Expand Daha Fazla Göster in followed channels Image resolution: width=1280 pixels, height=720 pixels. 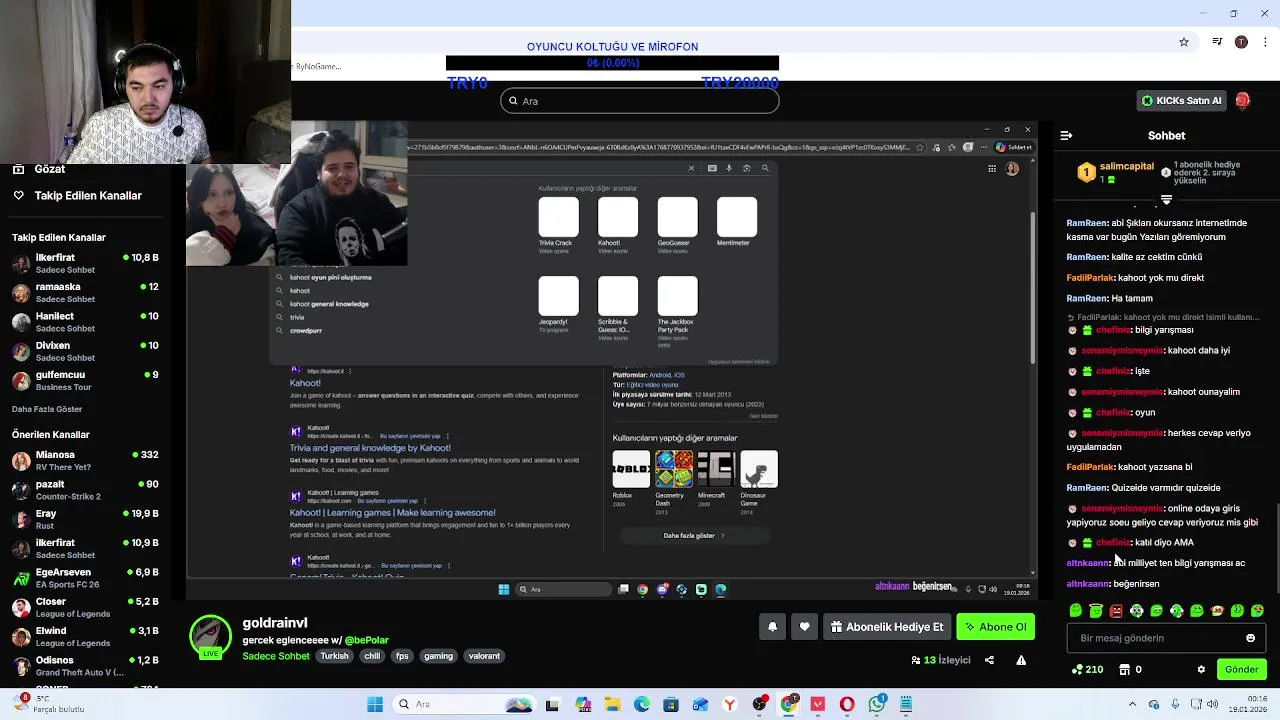pyautogui.click(x=47, y=409)
